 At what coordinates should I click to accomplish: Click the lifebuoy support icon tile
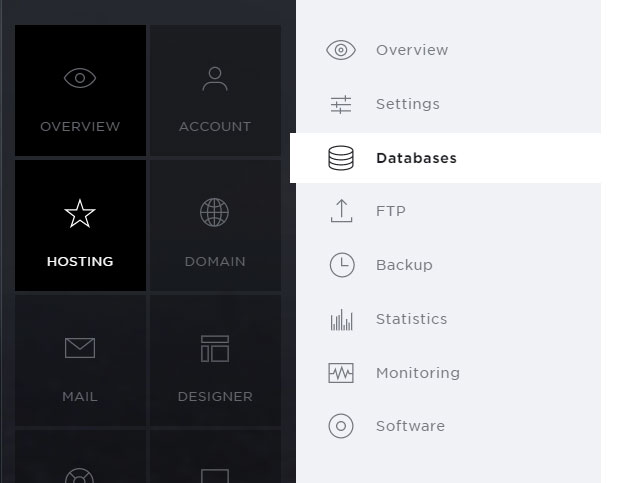click(x=80, y=456)
